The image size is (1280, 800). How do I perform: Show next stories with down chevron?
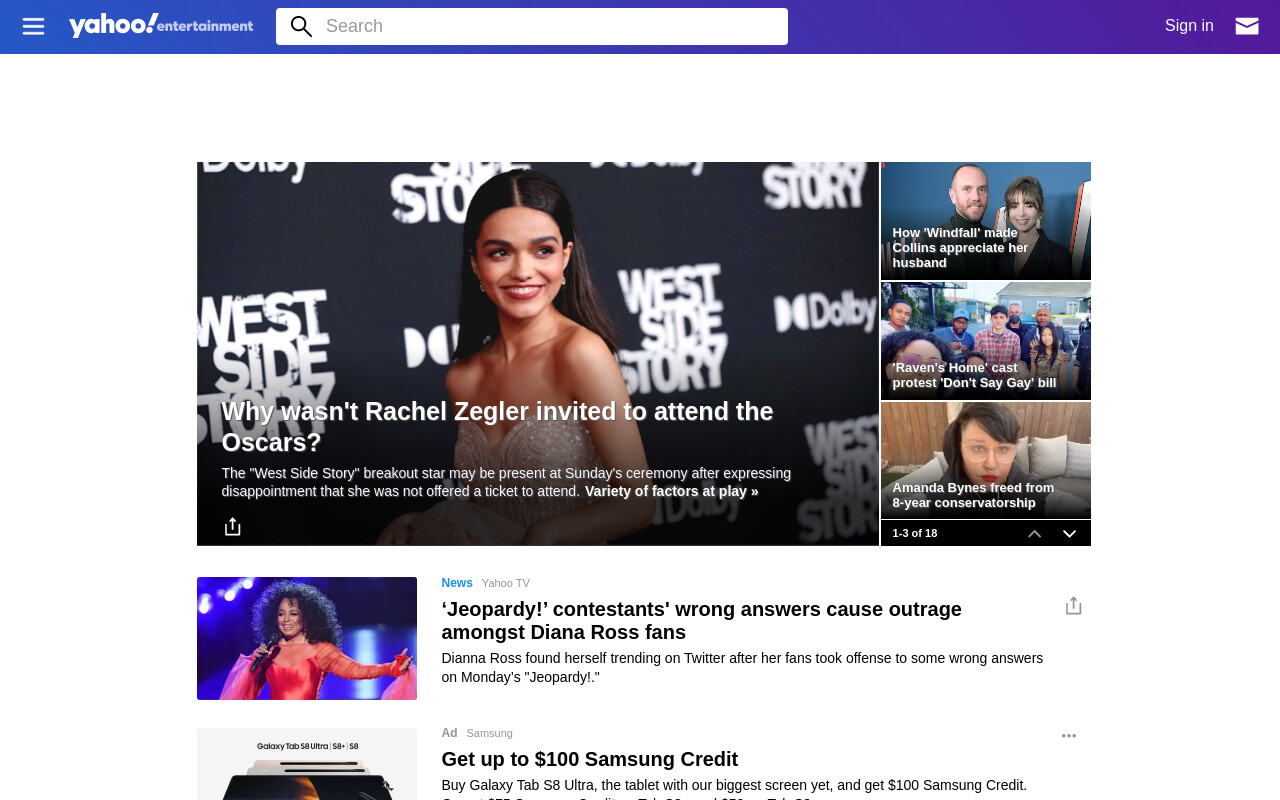(x=1069, y=534)
